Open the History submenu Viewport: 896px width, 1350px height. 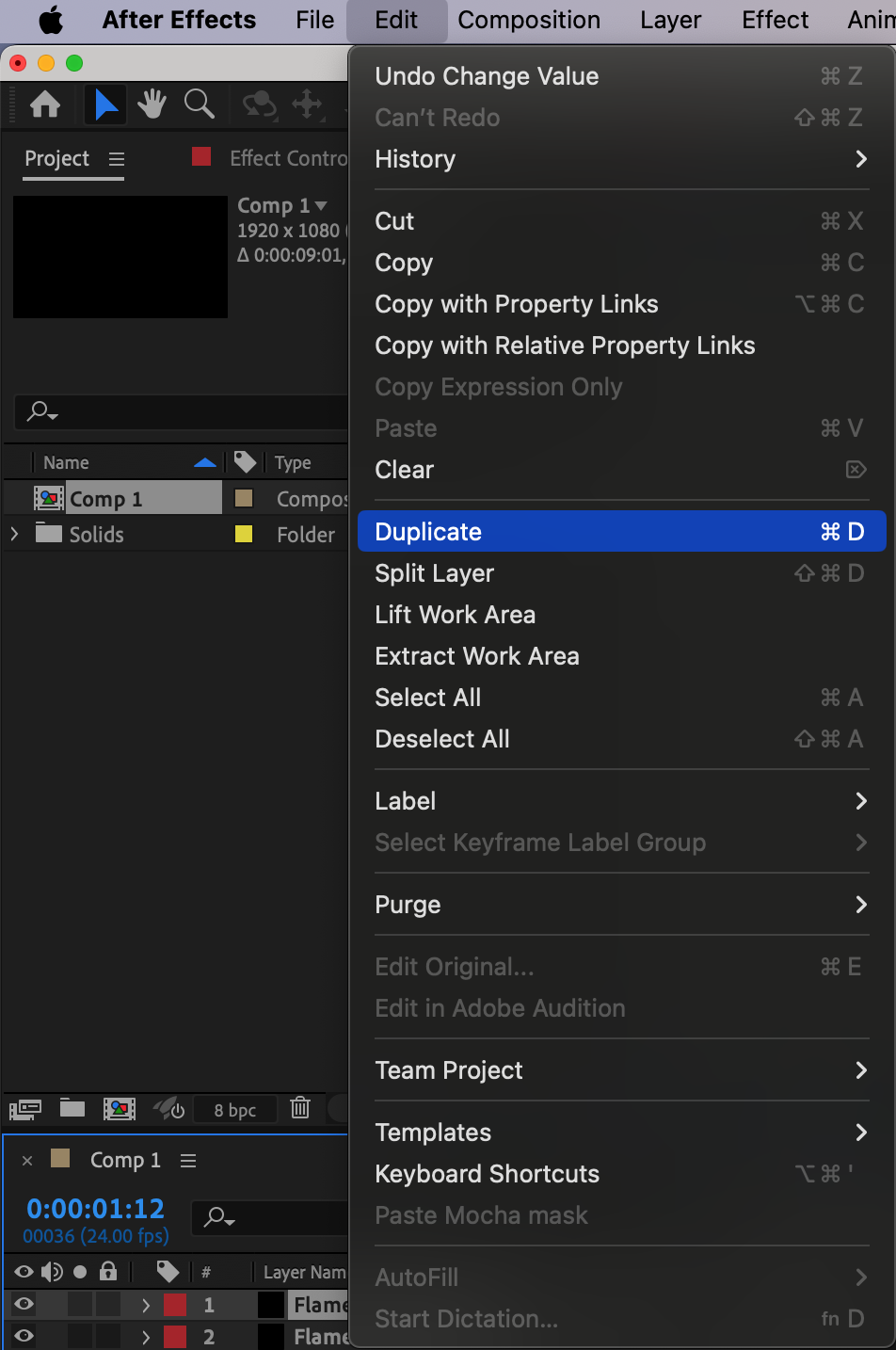tap(620, 159)
